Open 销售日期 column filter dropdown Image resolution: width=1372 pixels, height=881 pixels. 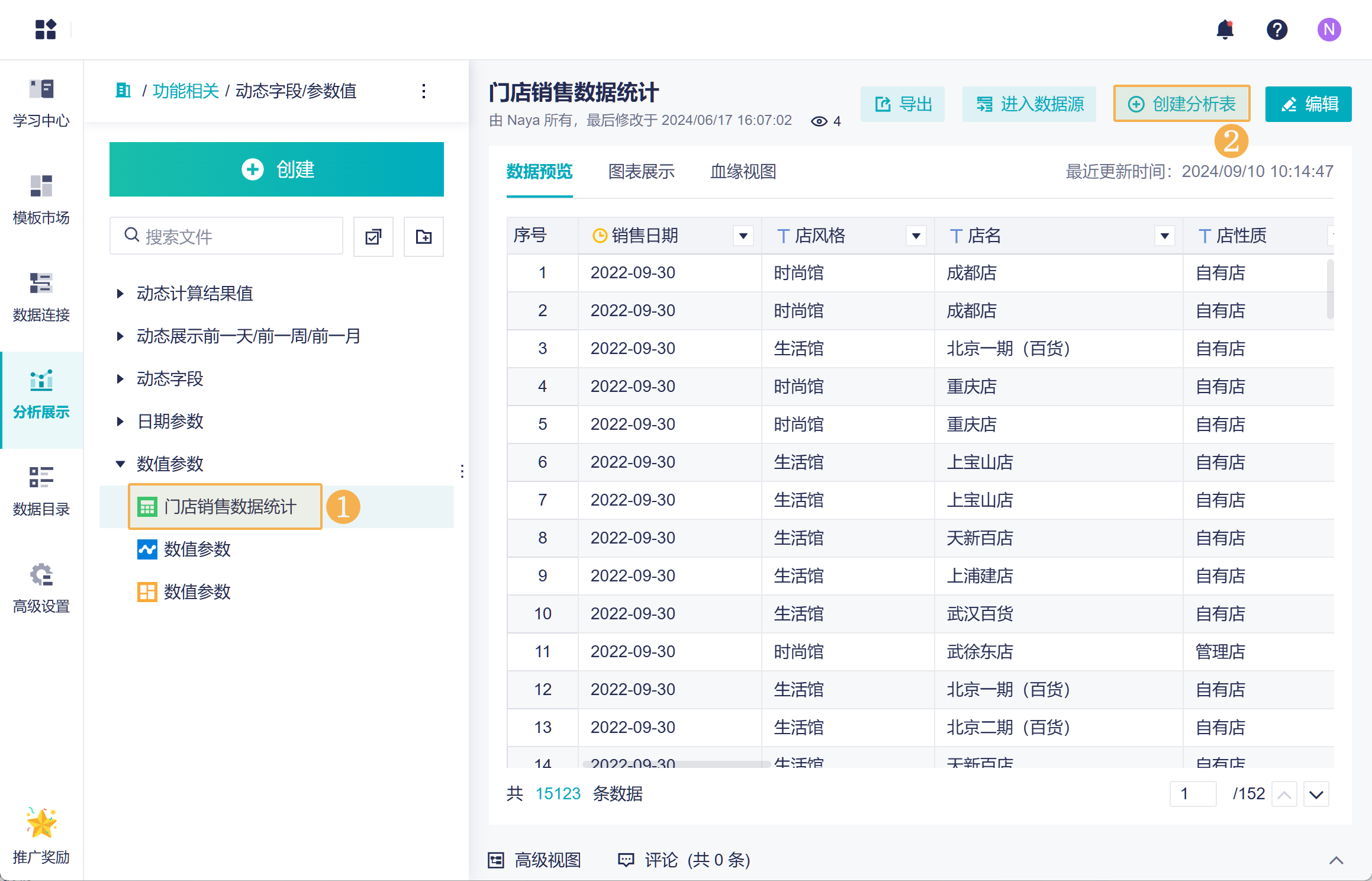coord(743,236)
